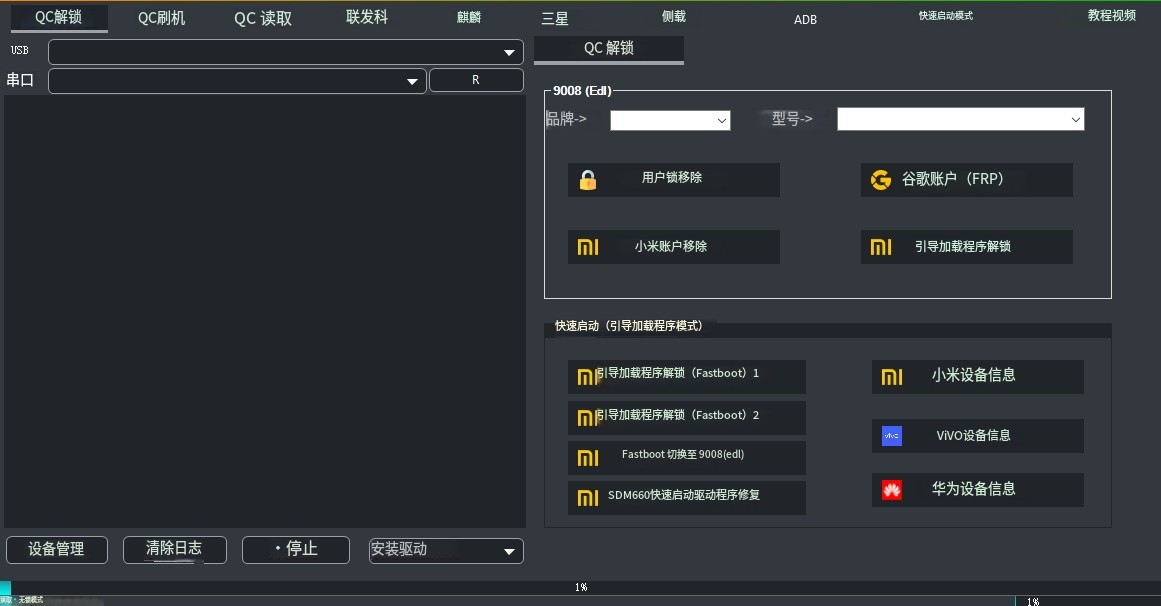Viewport: 1161px width, 606px height.
Task: Click the 清除日志 button
Action: click(175, 550)
